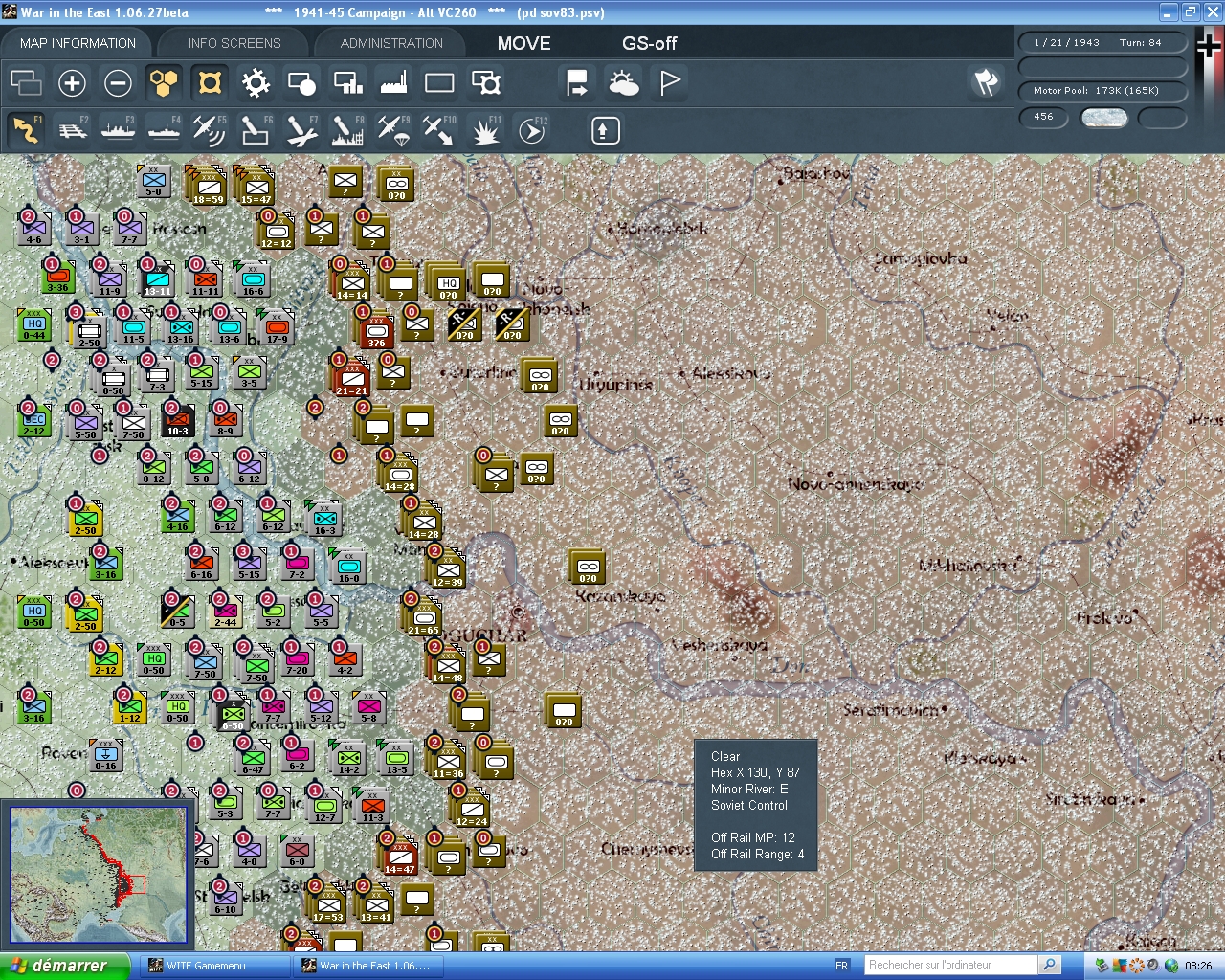The width and height of the screenshot is (1225, 980).
Task: Switch to War in the East taskbar item
Action: pos(367,966)
